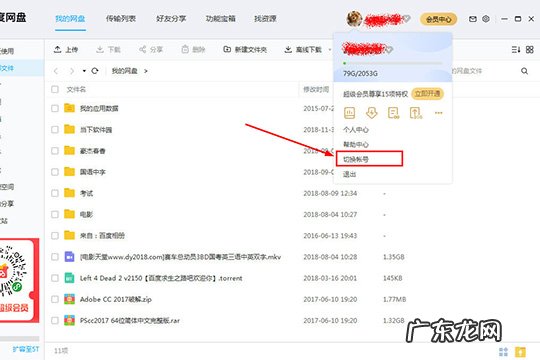Click the video file icon of the .mkv

[69, 257]
